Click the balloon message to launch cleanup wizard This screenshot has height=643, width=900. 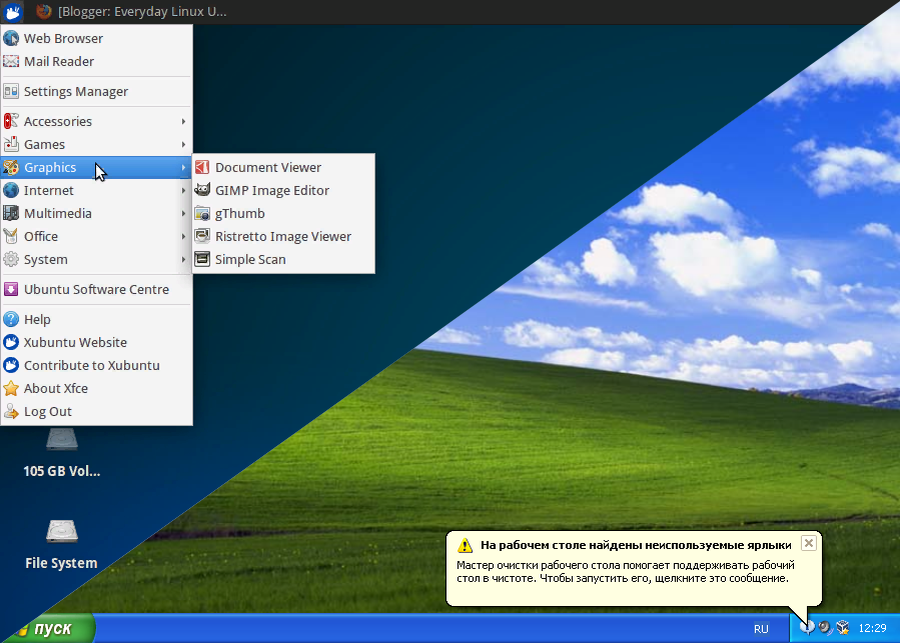pyautogui.click(x=625, y=572)
